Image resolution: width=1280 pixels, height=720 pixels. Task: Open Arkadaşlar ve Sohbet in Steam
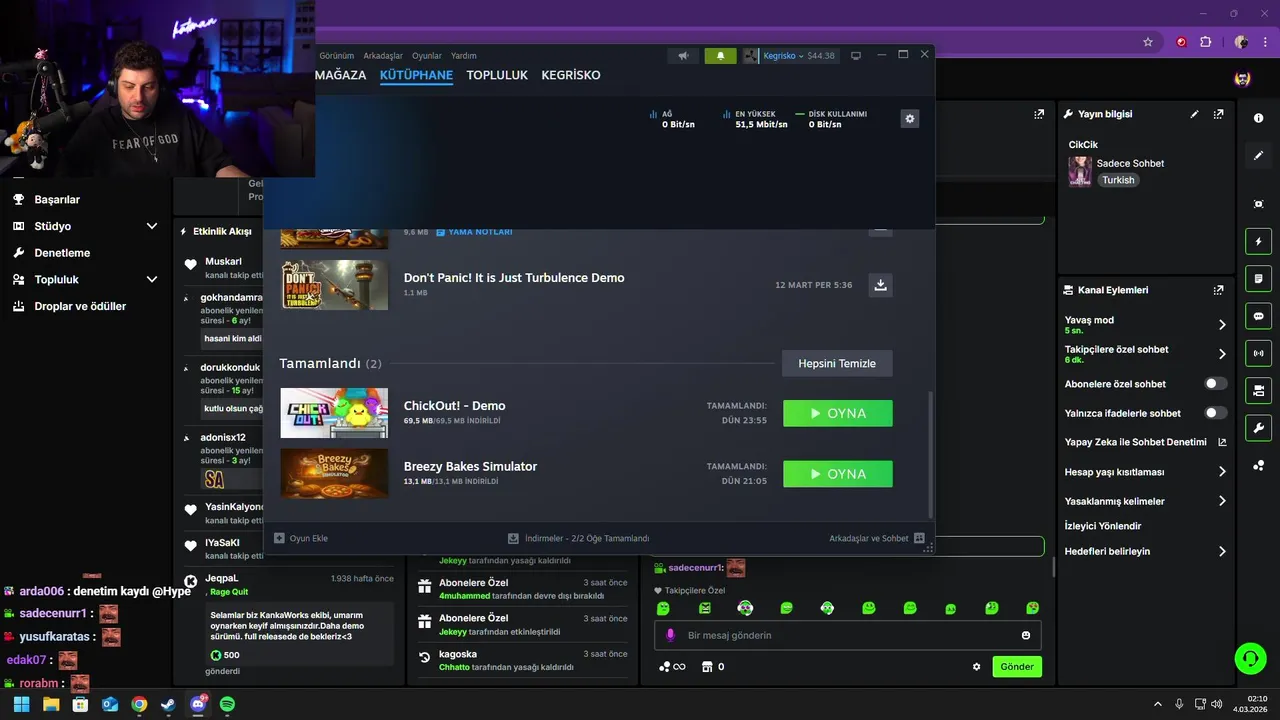(x=875, y=538)
